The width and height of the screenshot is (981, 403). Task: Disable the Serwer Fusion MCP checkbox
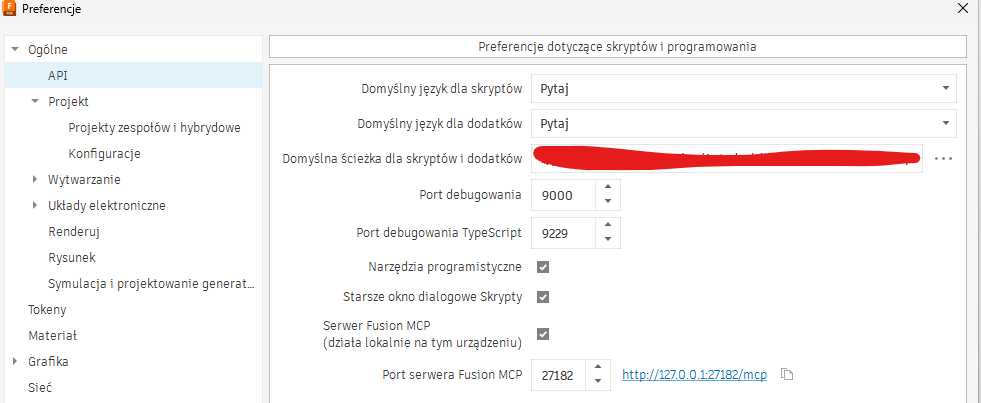[542, 334]
